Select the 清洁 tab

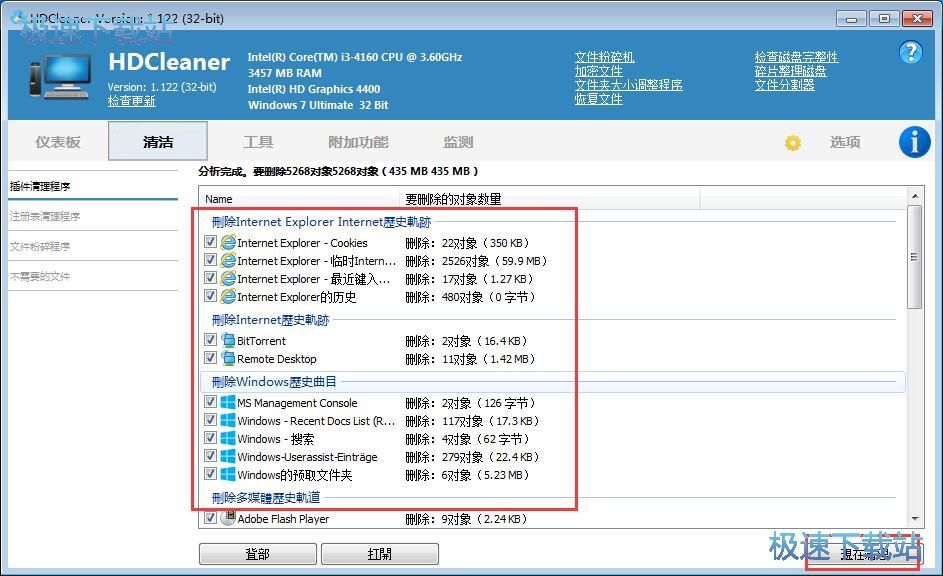158,141
